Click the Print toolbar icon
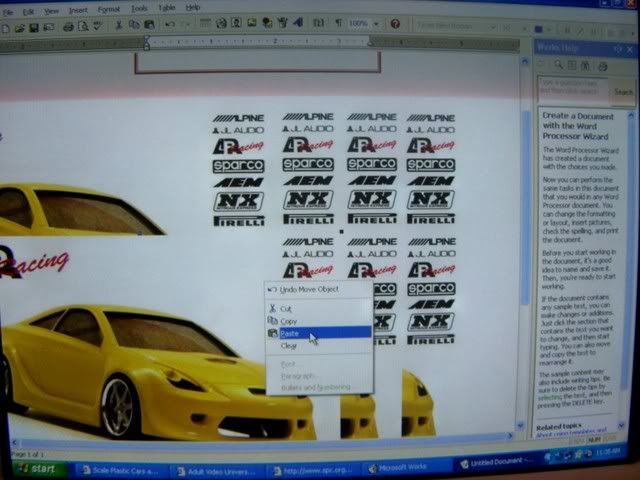 68,27
